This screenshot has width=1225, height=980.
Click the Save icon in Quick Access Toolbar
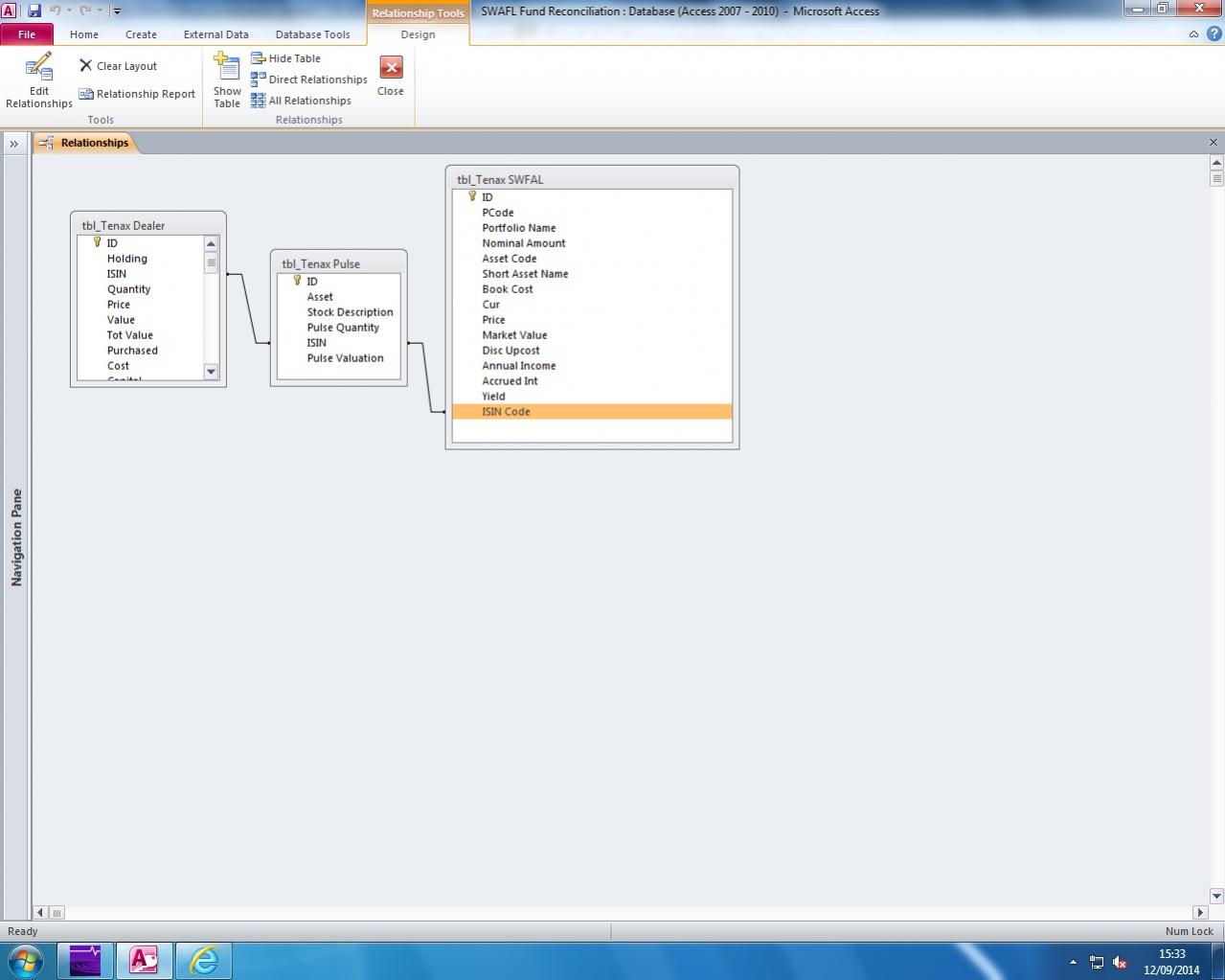(34, 11)
